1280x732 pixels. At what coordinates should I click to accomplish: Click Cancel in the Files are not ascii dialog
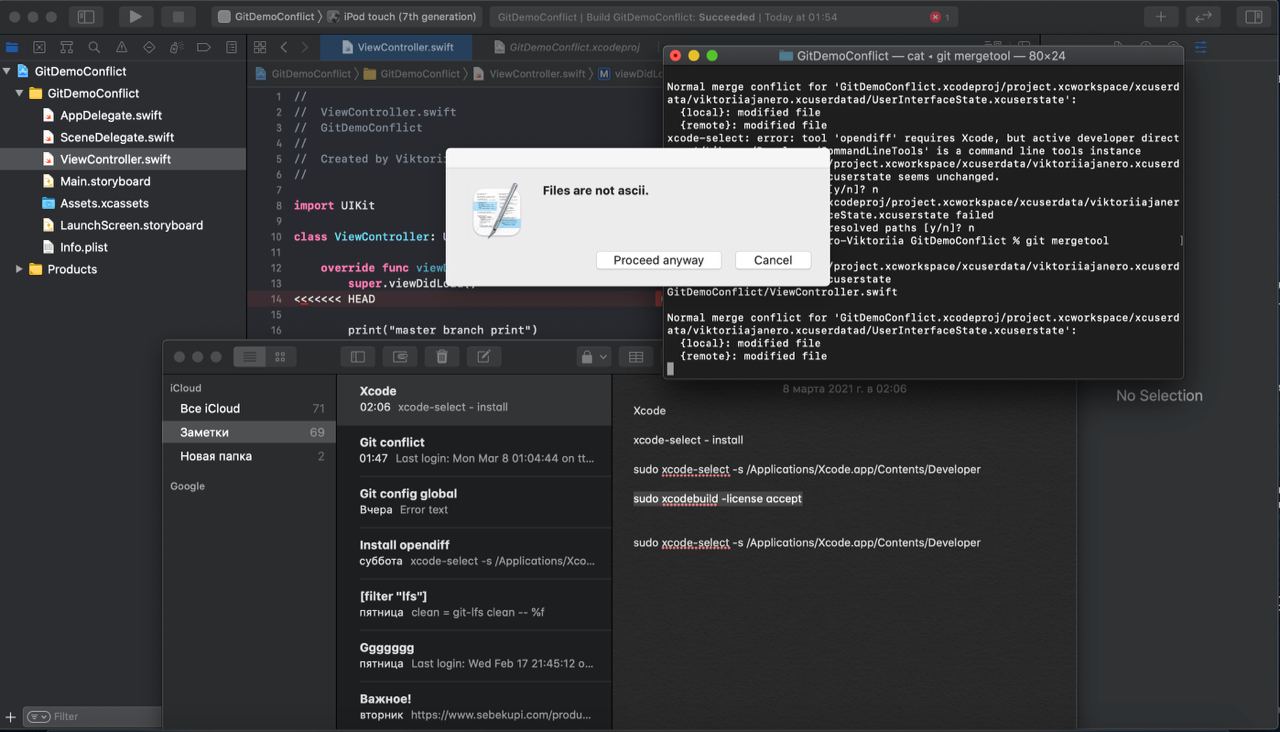pyautogui.click(x=773, y=260)
